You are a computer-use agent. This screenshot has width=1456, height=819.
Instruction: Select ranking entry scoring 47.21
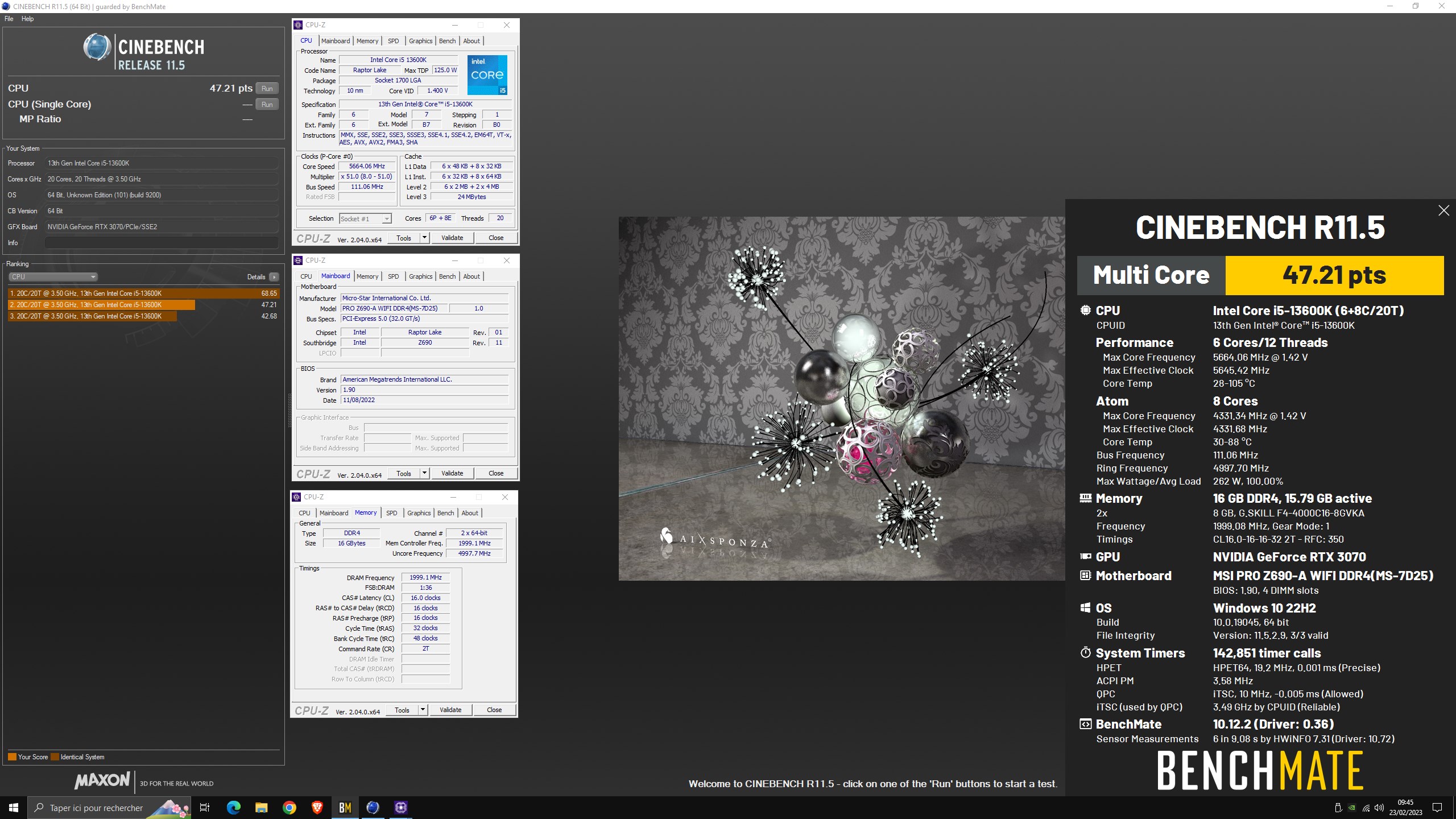point(144,305)
